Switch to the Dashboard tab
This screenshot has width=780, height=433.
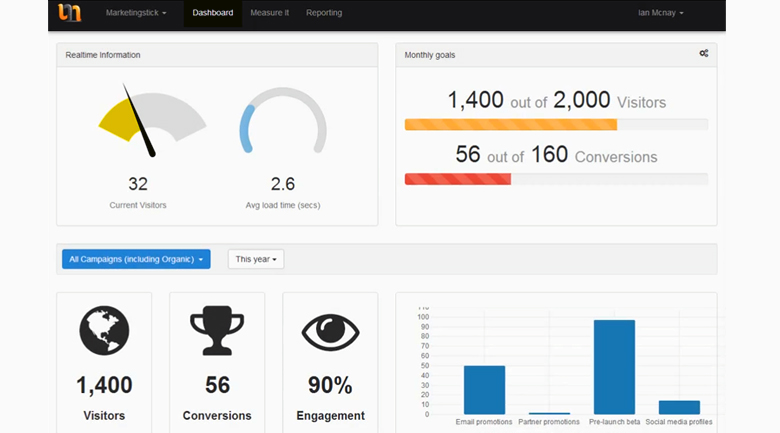pyautogui.click(x=212, y=13)
